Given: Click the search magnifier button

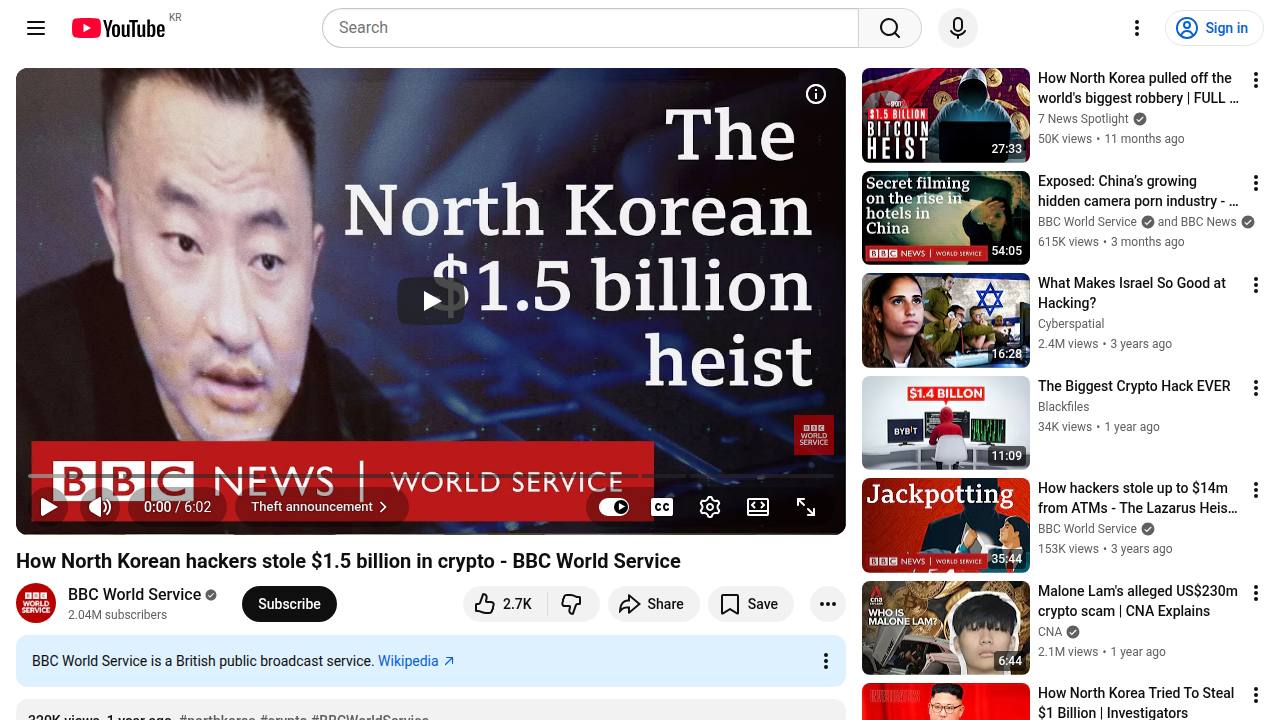Looking at the screenshot, I should click(890, 28).
